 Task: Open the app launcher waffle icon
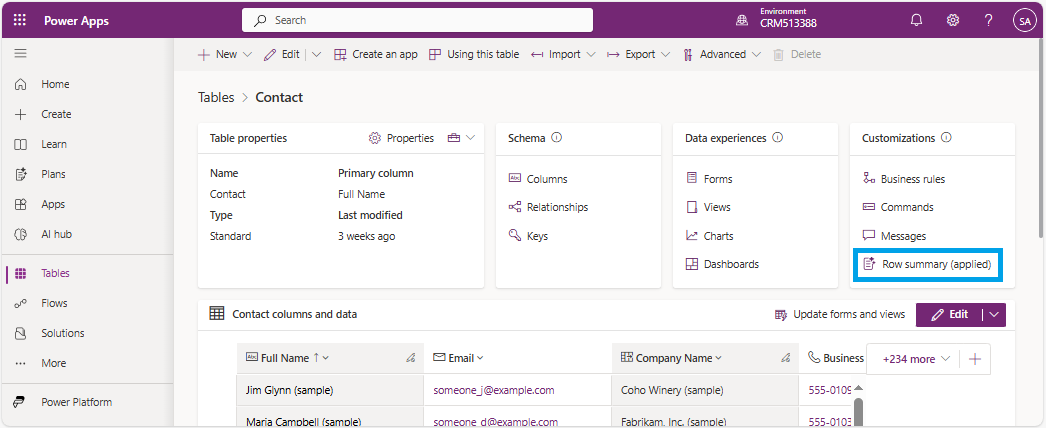point(20,20)
